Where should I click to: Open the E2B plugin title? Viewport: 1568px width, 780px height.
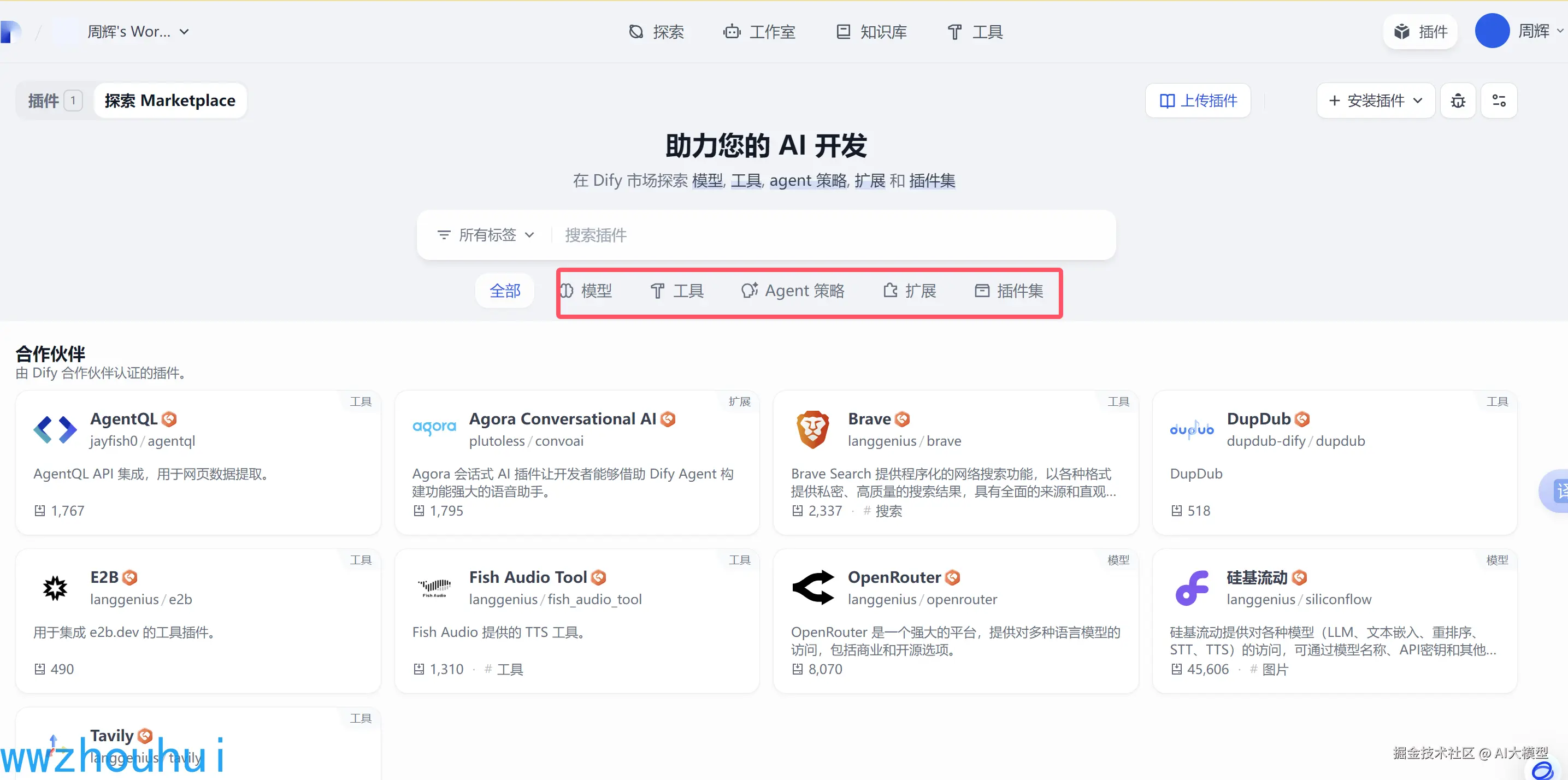click(x=104, y=577)
